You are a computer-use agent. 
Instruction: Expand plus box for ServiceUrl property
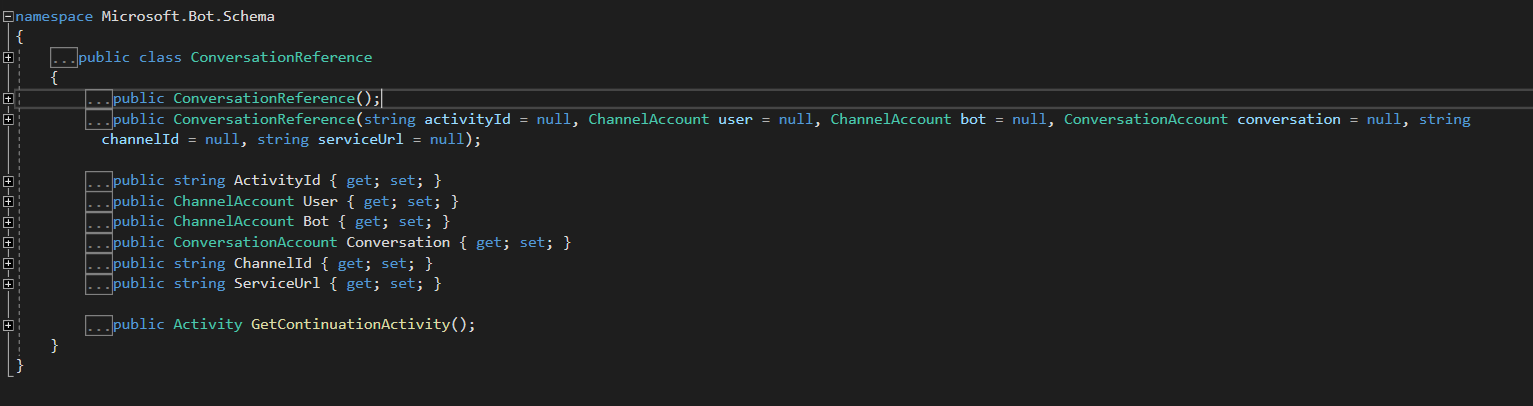(8, 284)
